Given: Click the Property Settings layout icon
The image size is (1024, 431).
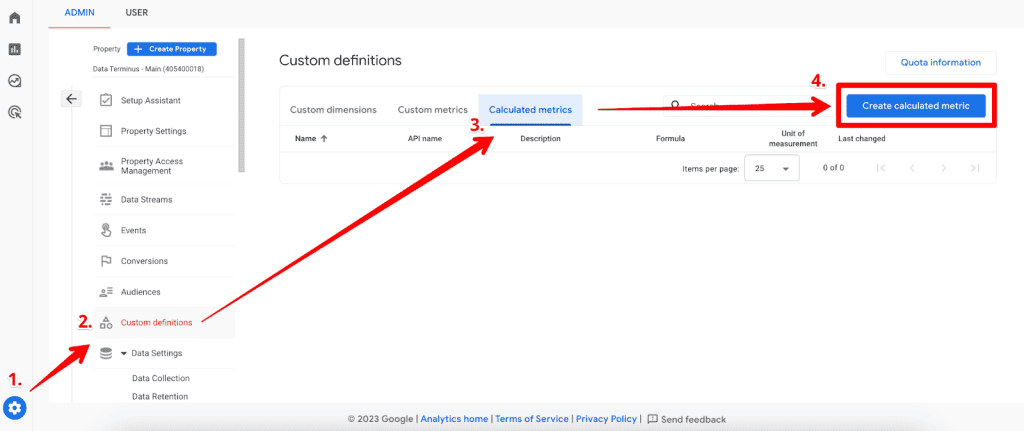Looking at the screenshot, I should point(105,131).
